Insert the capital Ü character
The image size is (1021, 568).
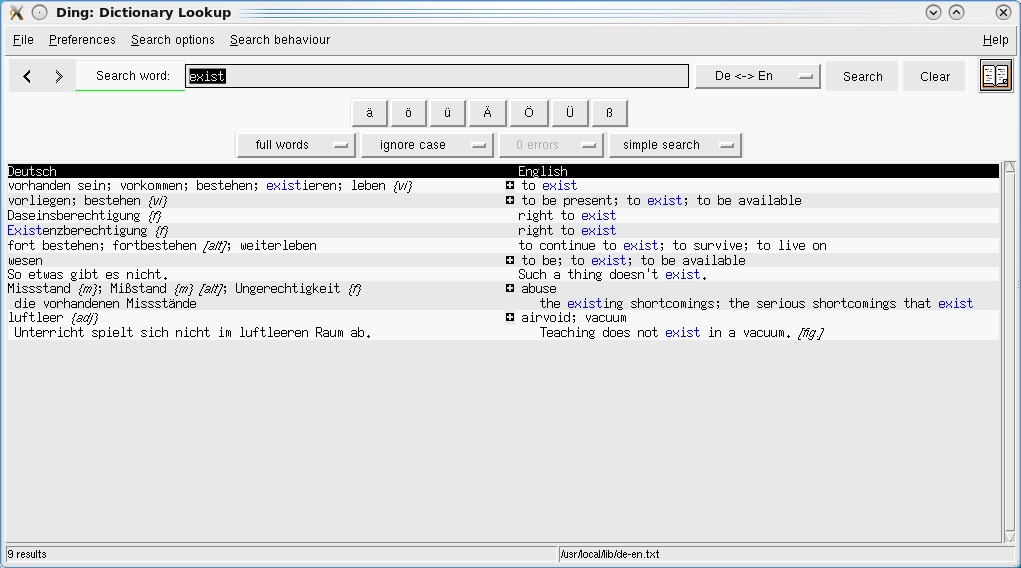coord(569,113)
